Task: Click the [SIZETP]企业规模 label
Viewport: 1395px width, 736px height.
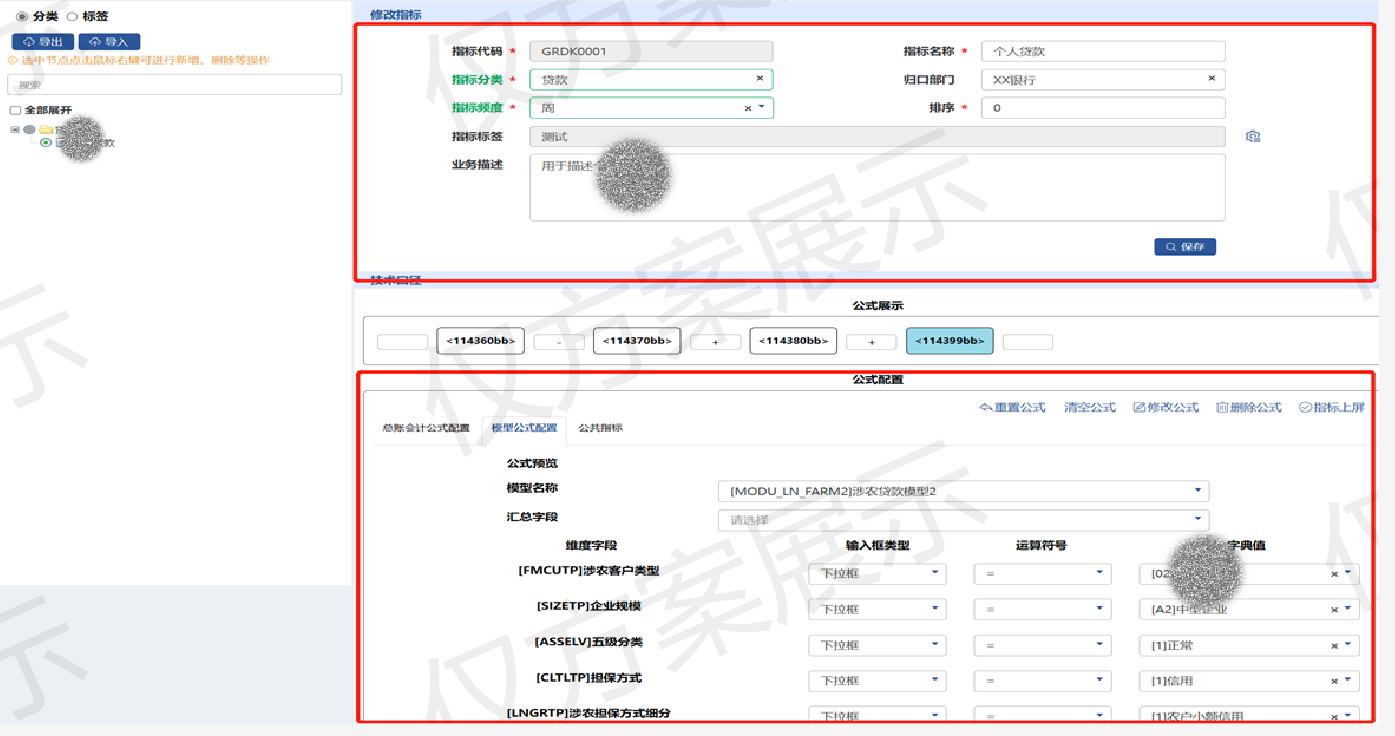Action: (589, 606)
